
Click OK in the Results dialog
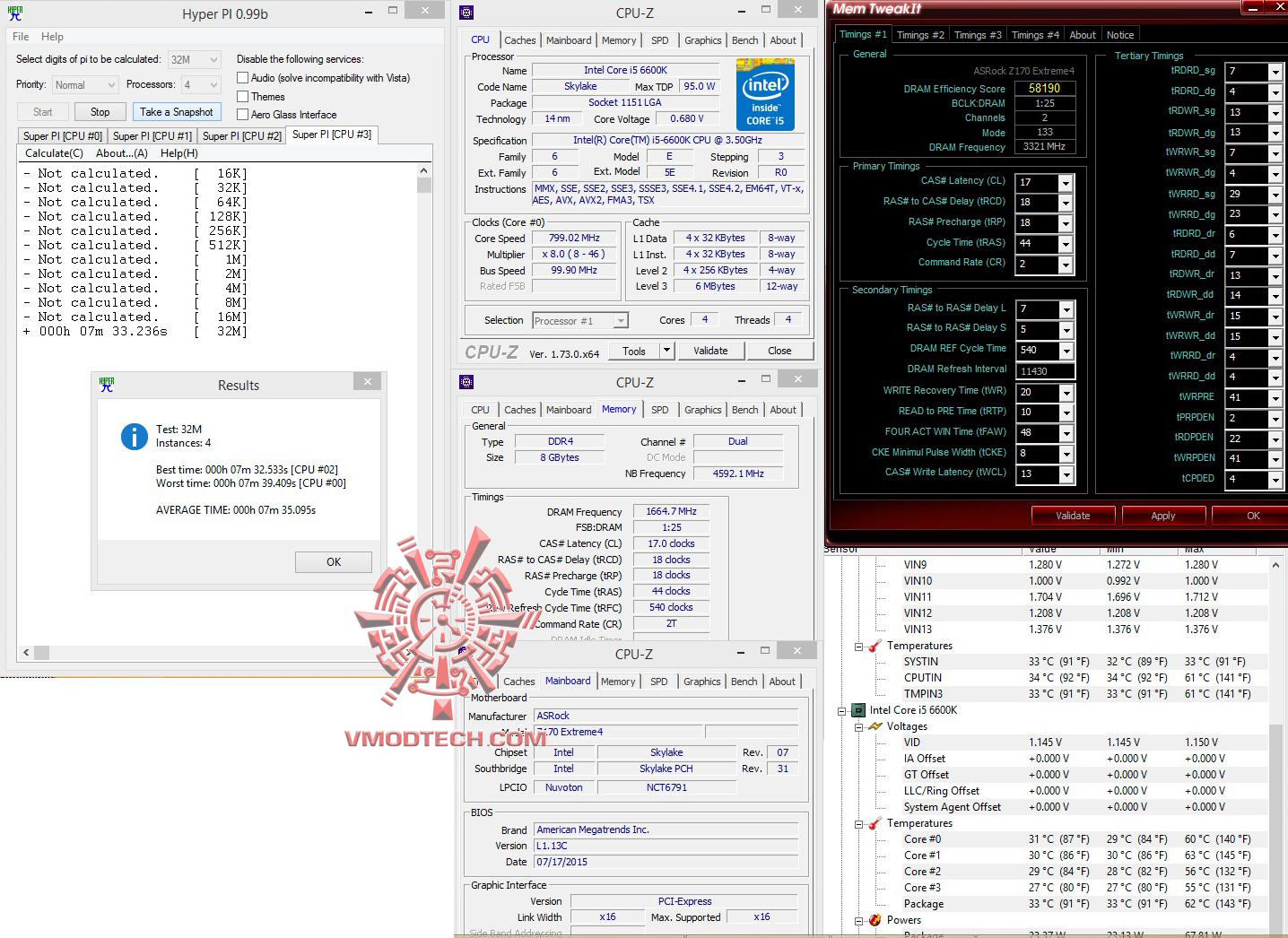(334, 562)
